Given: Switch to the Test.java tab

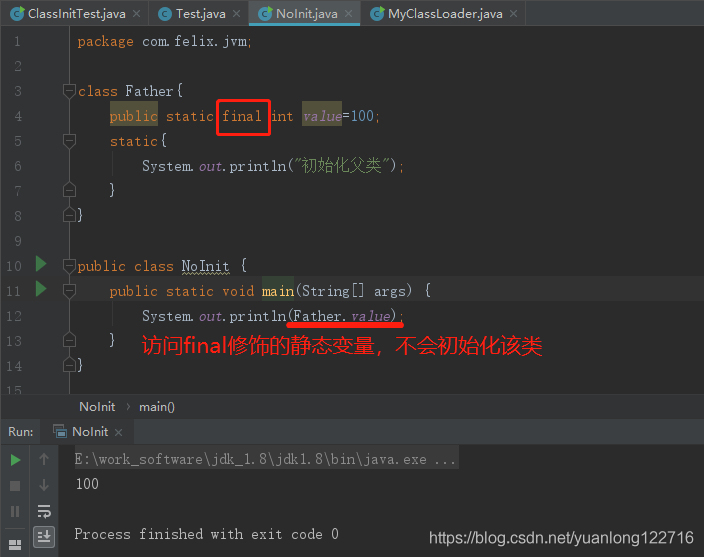Looking at the screenshot, I should pyautogui.click(x=200, y=14).
